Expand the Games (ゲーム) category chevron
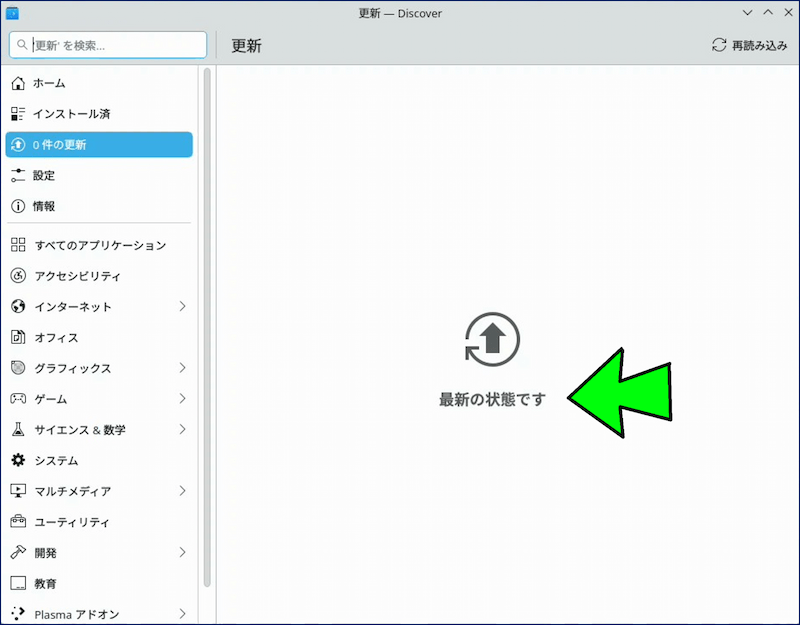 pyautogui.click(x=182, y=399)
